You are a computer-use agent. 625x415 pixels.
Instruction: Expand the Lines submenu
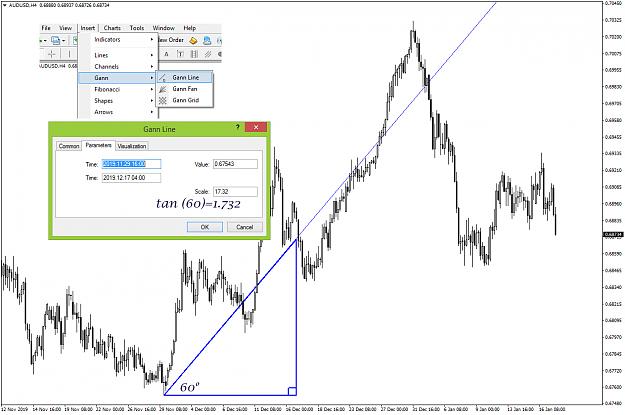pos(118,55)
